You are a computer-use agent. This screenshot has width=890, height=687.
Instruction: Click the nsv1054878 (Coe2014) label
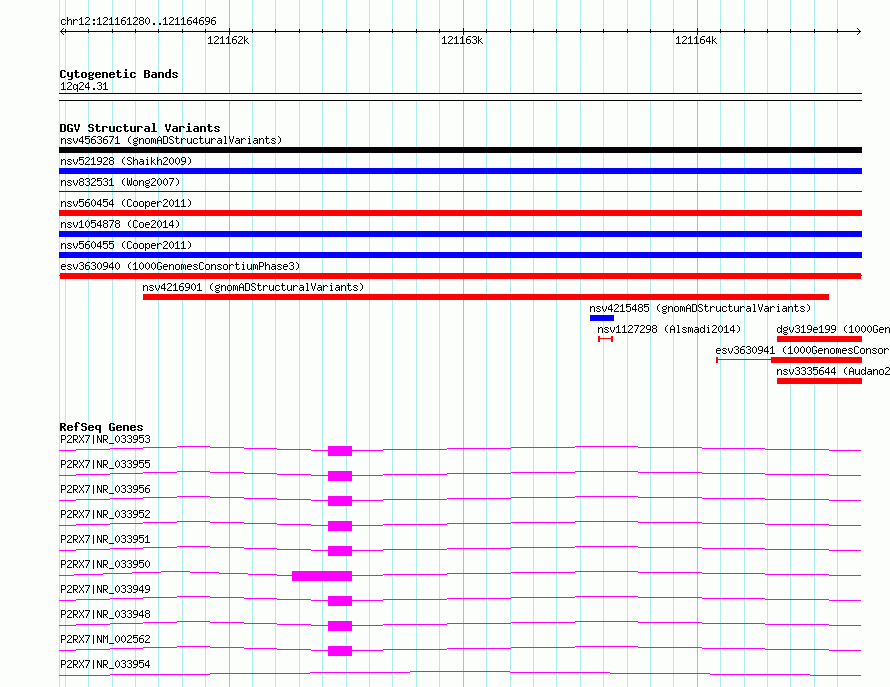[120, 224]
